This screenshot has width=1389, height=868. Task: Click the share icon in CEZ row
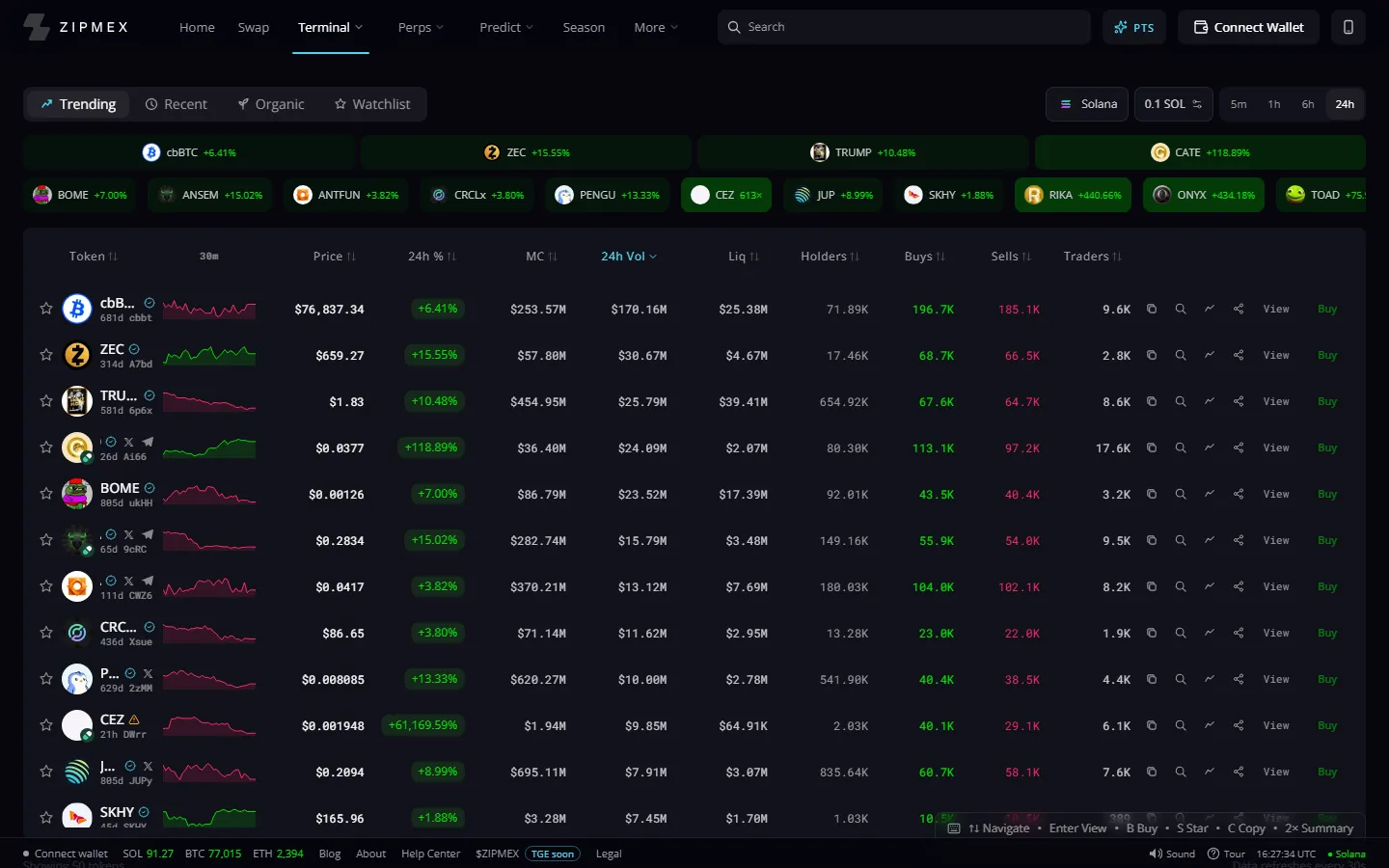pos(1239,725)
